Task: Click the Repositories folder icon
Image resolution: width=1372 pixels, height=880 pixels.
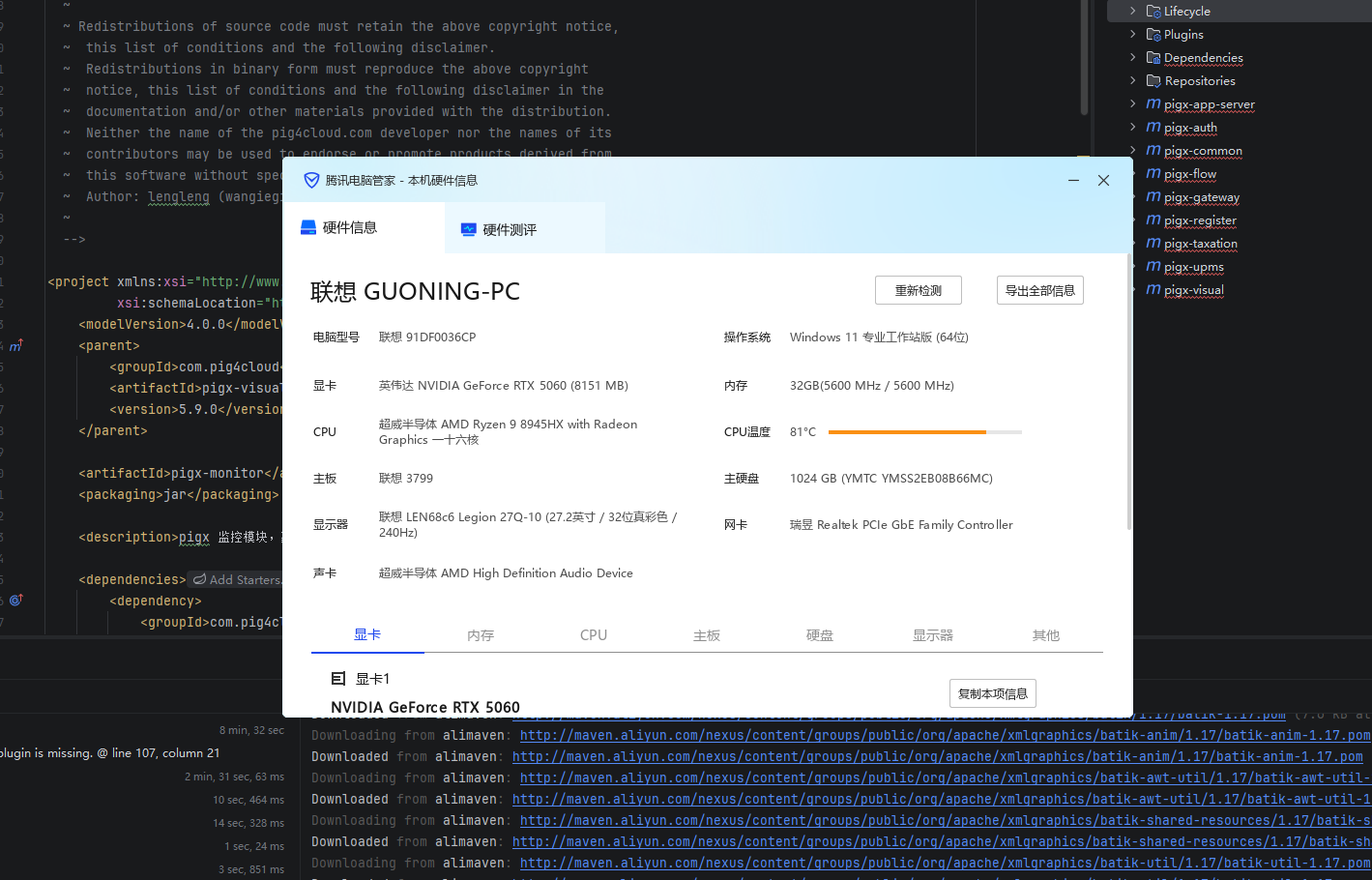Action: 1153,81
